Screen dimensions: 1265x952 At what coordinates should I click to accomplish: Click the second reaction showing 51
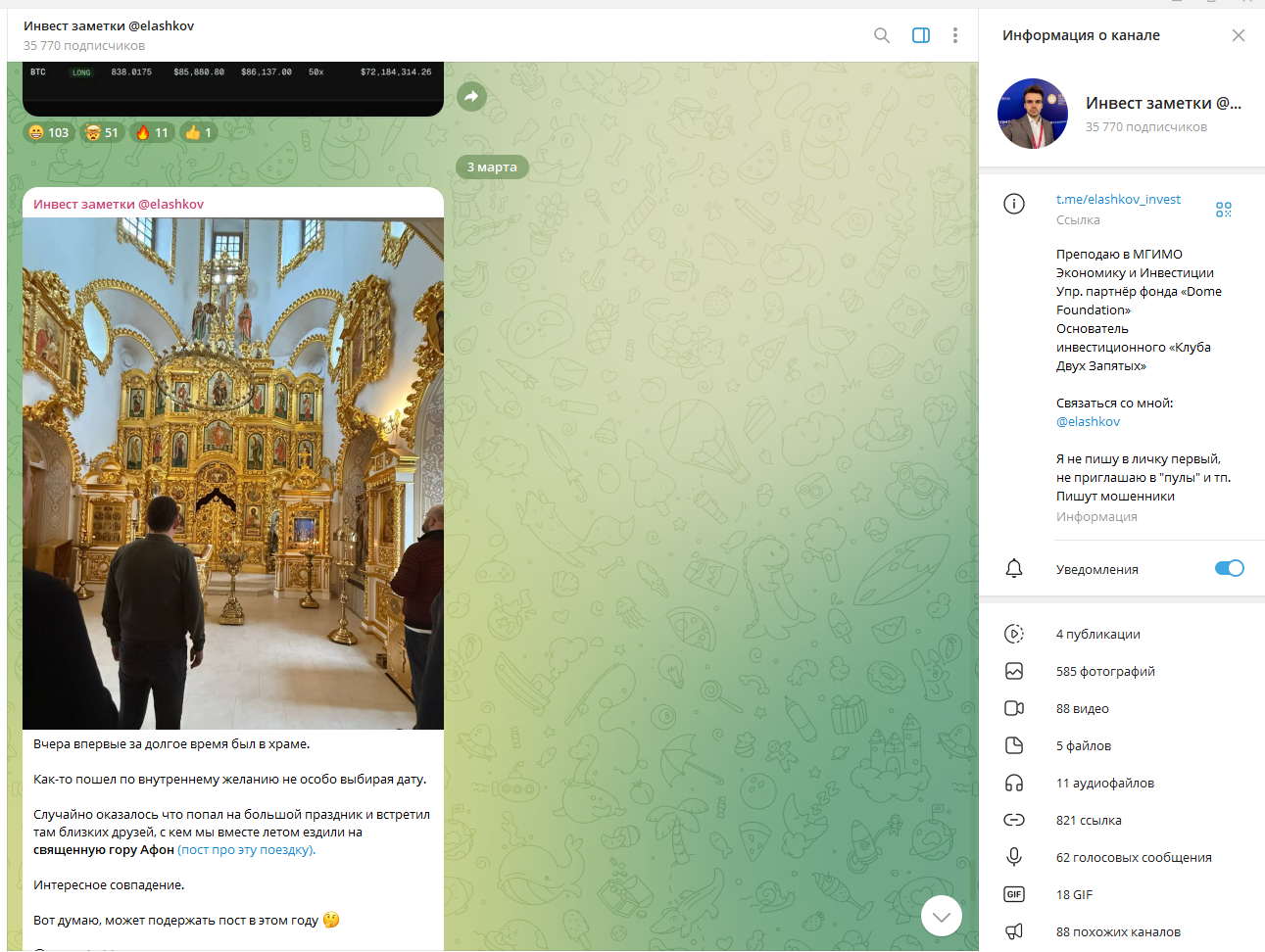click(102, 132)
